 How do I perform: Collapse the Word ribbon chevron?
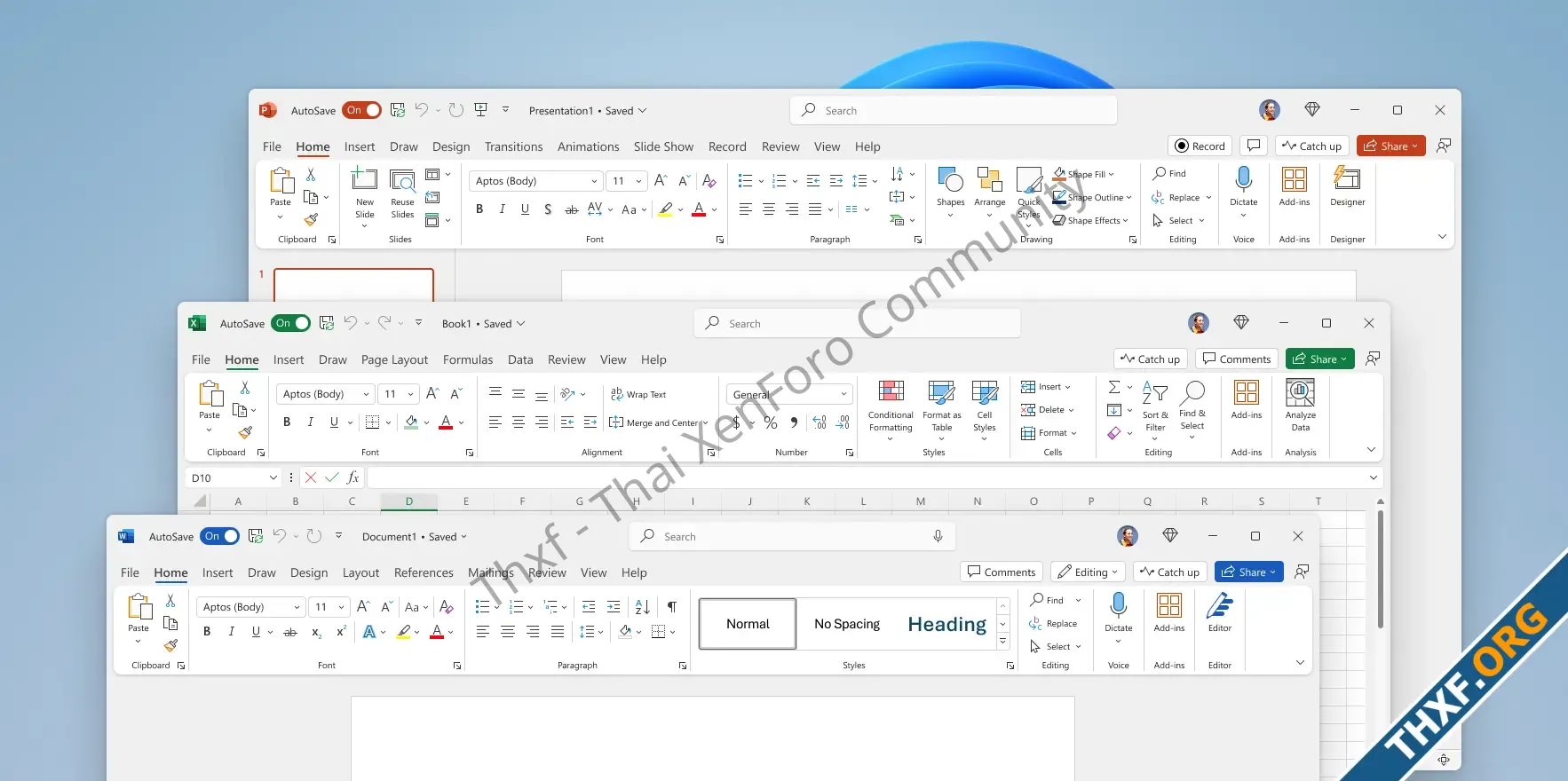[x=1300, y=662]
